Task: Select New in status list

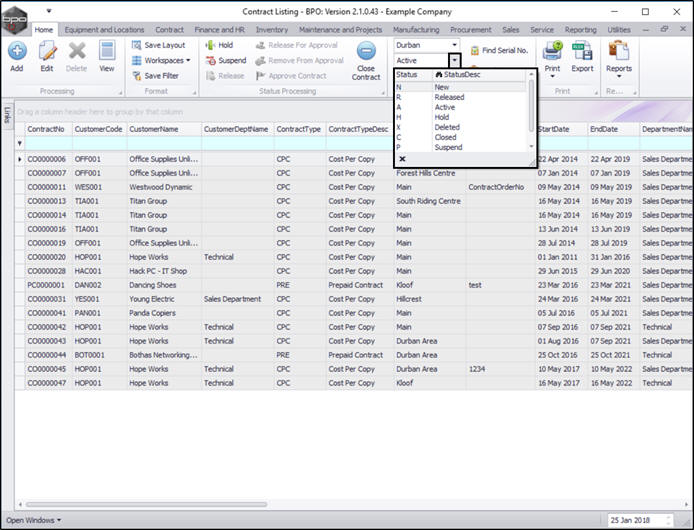Action: point(461,87)
